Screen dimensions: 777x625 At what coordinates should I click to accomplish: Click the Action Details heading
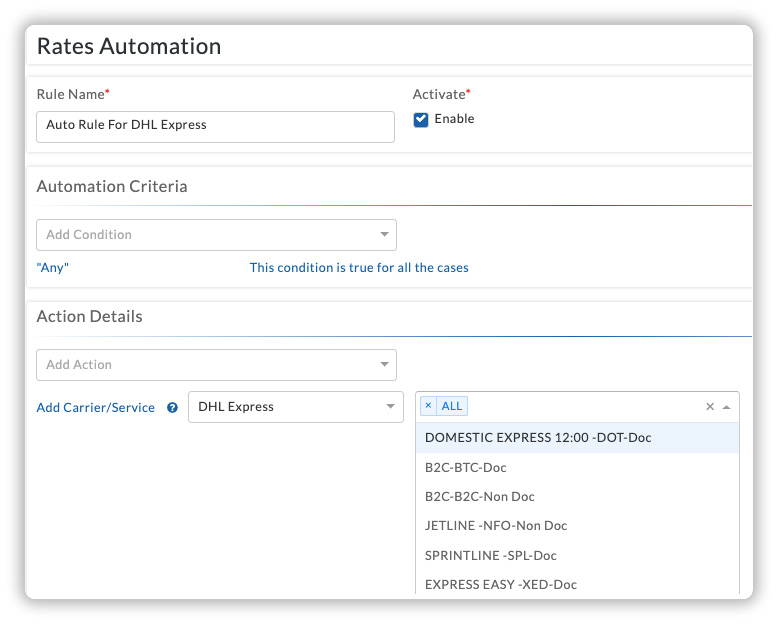click(90, 316)
